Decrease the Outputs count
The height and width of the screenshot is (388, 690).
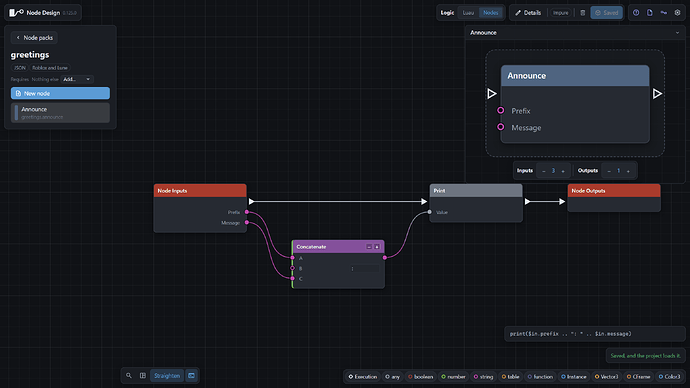coord(609,171)
